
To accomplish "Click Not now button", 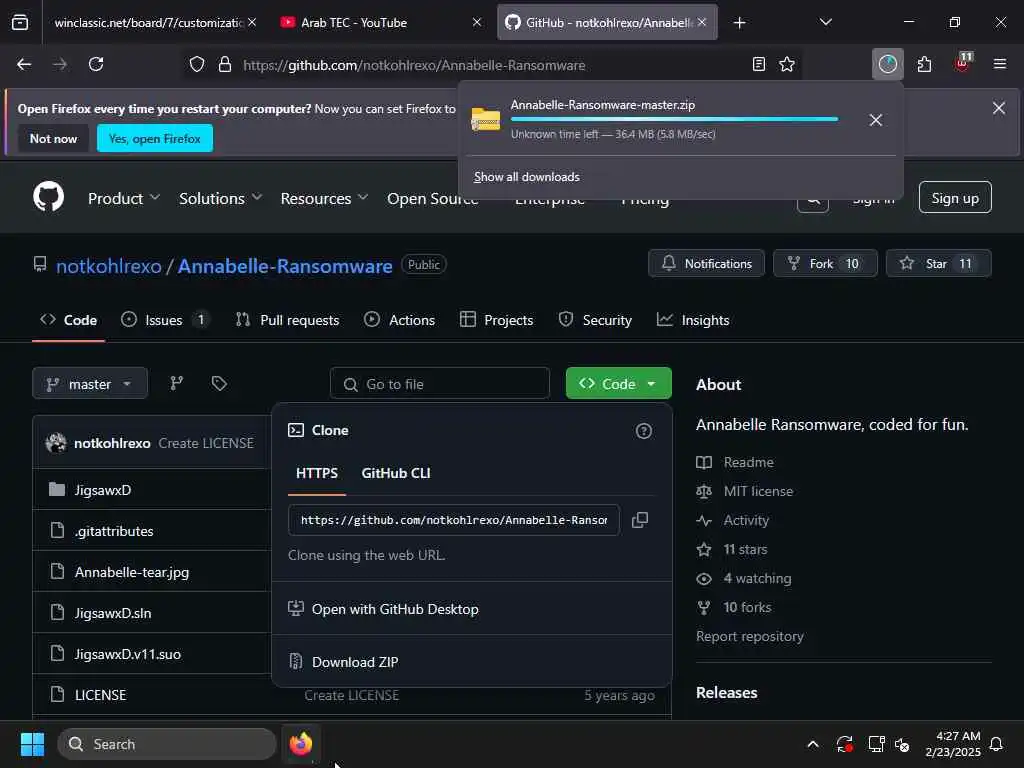I will 53,138.
